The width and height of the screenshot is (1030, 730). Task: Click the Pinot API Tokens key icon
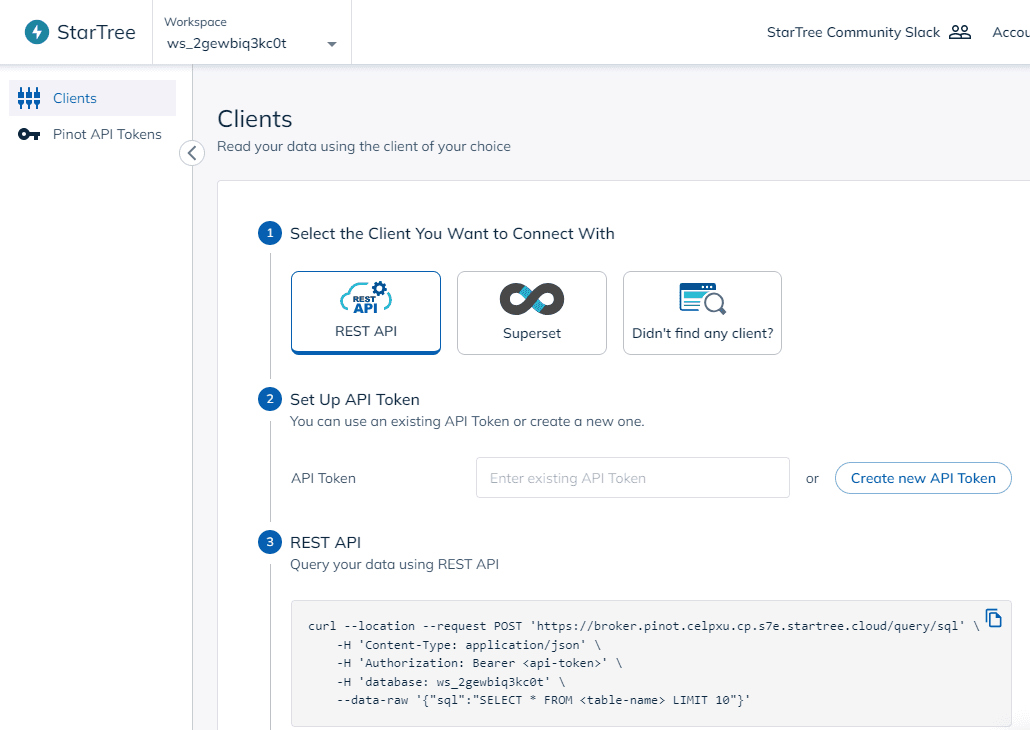[x=29, y=134]
